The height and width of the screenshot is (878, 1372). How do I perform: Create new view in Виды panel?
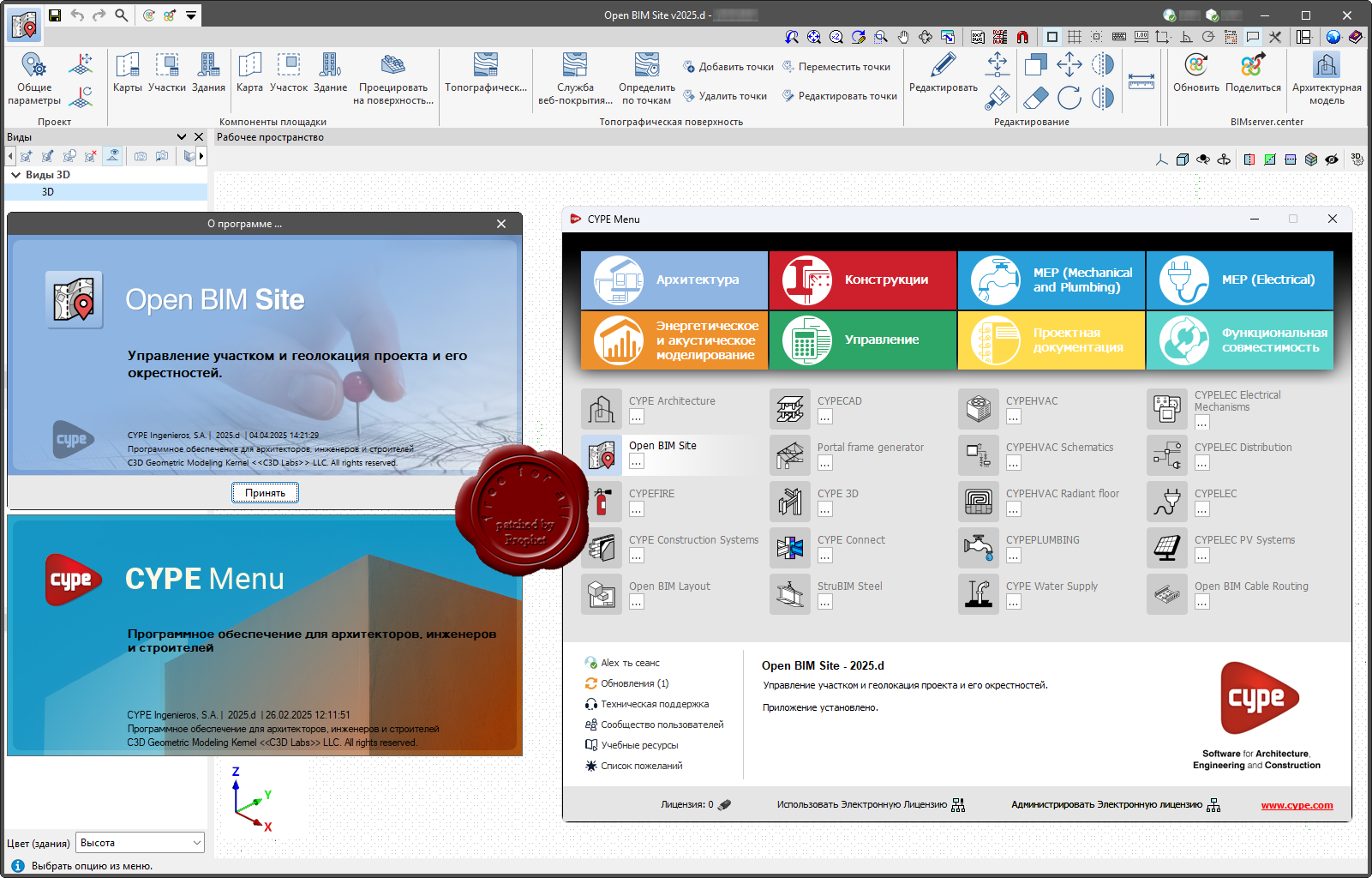[x=27, y=156]
